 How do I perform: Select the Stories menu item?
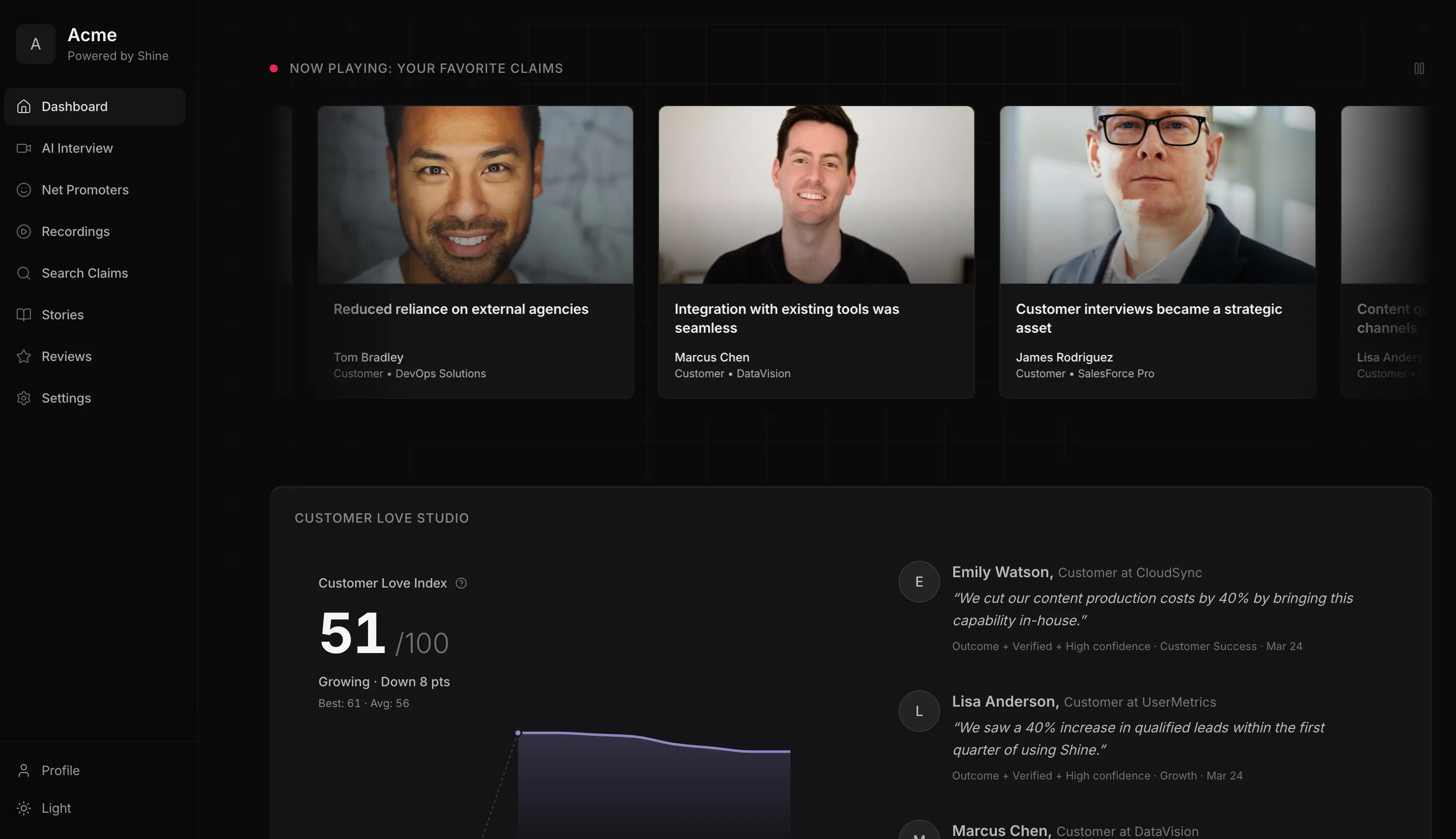point(95,314)
